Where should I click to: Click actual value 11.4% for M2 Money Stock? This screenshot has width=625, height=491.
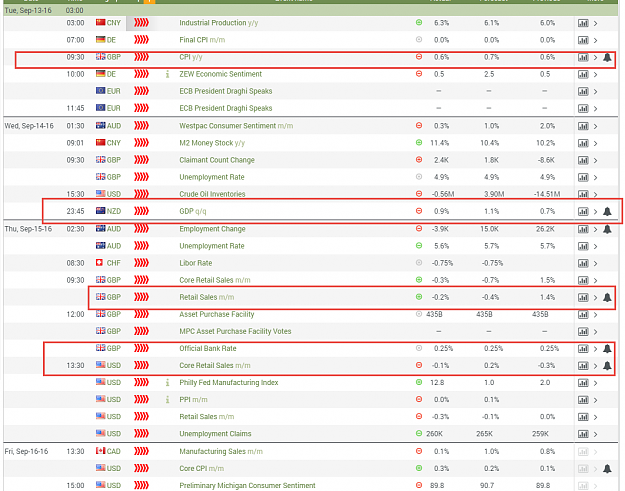(440, 143)
